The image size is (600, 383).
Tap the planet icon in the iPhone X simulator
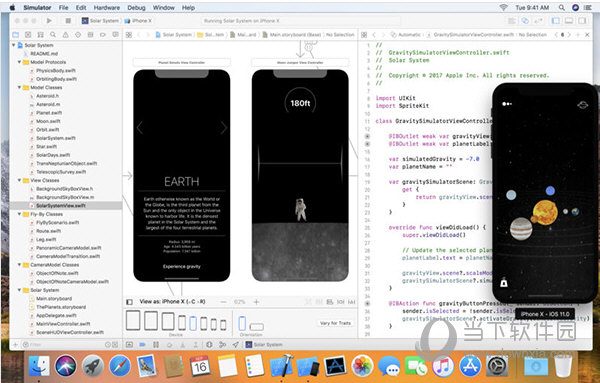[582, 105]
